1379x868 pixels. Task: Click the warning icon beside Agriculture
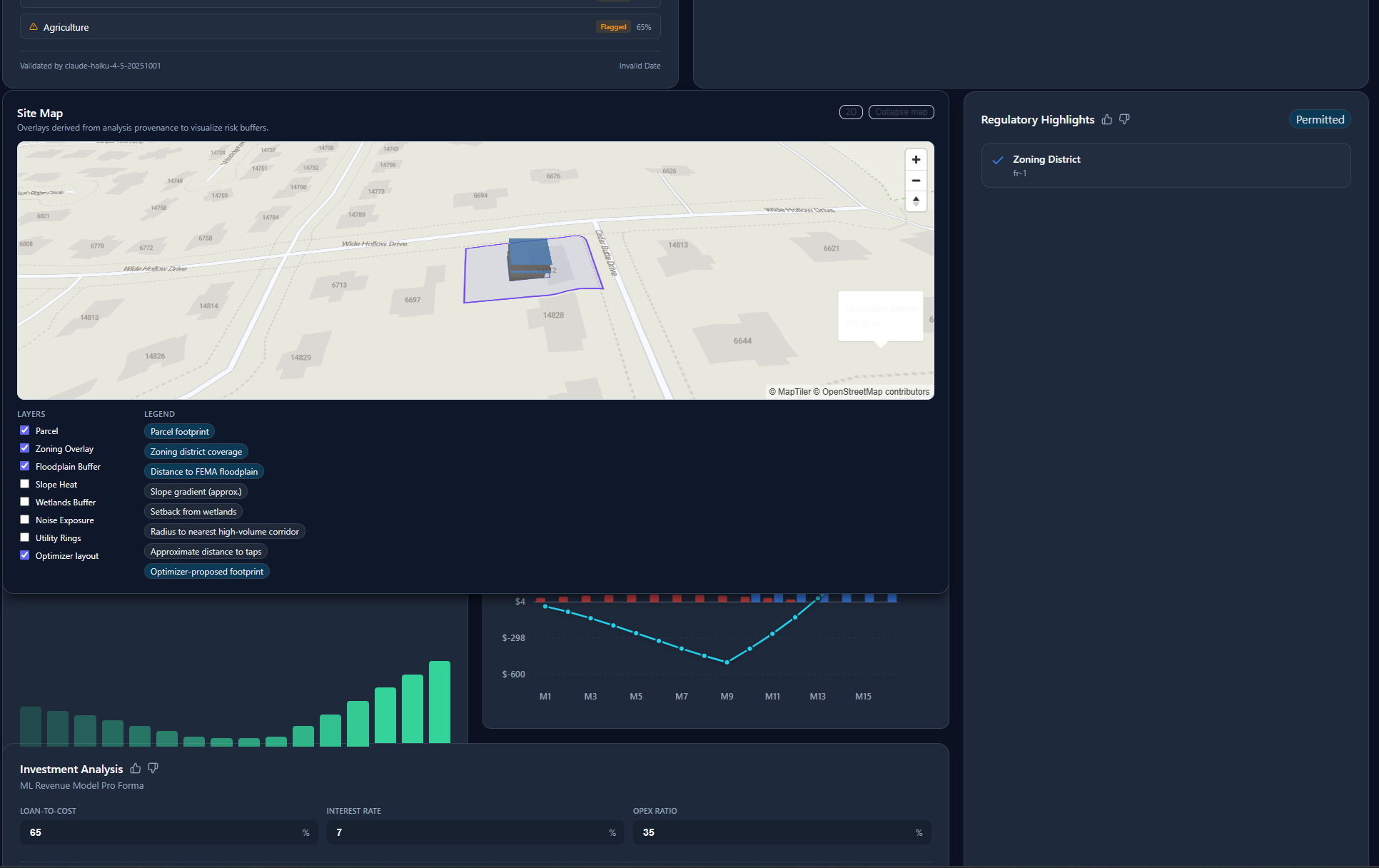(34, 26)
